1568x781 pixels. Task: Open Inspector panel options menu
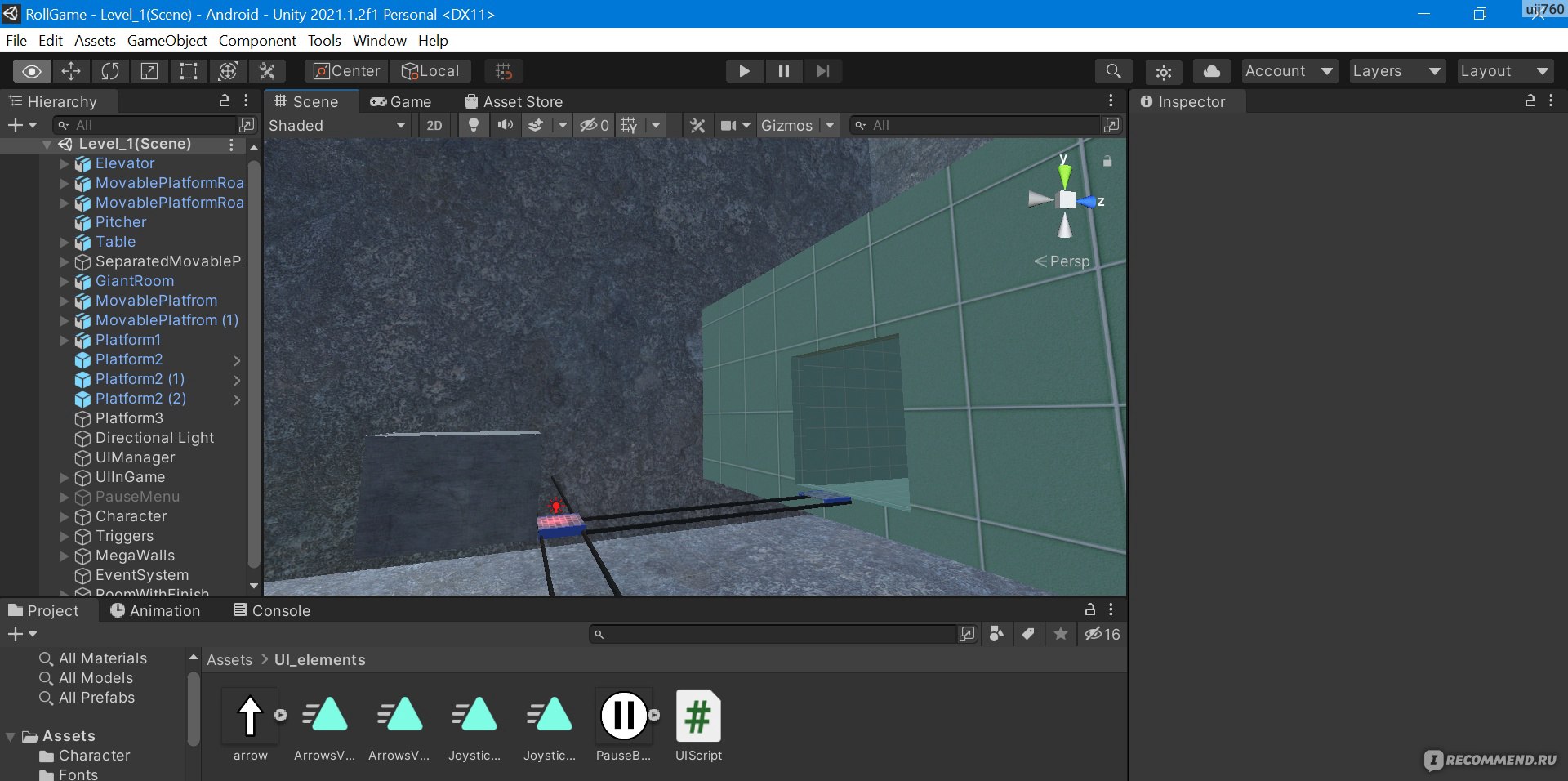pyautogui.click(x=1551, y=100)
